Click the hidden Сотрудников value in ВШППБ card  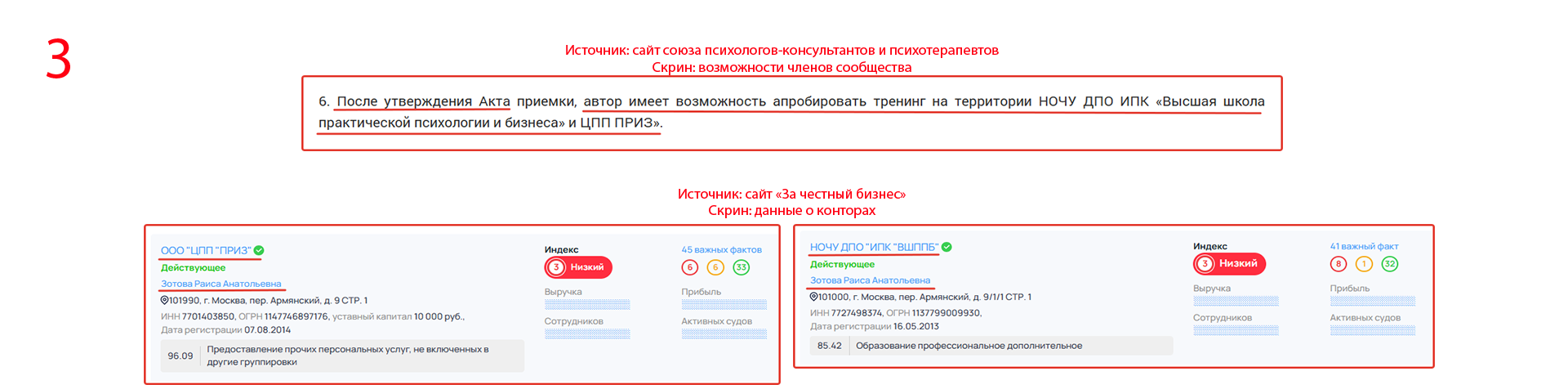(x=1236, y=330)
